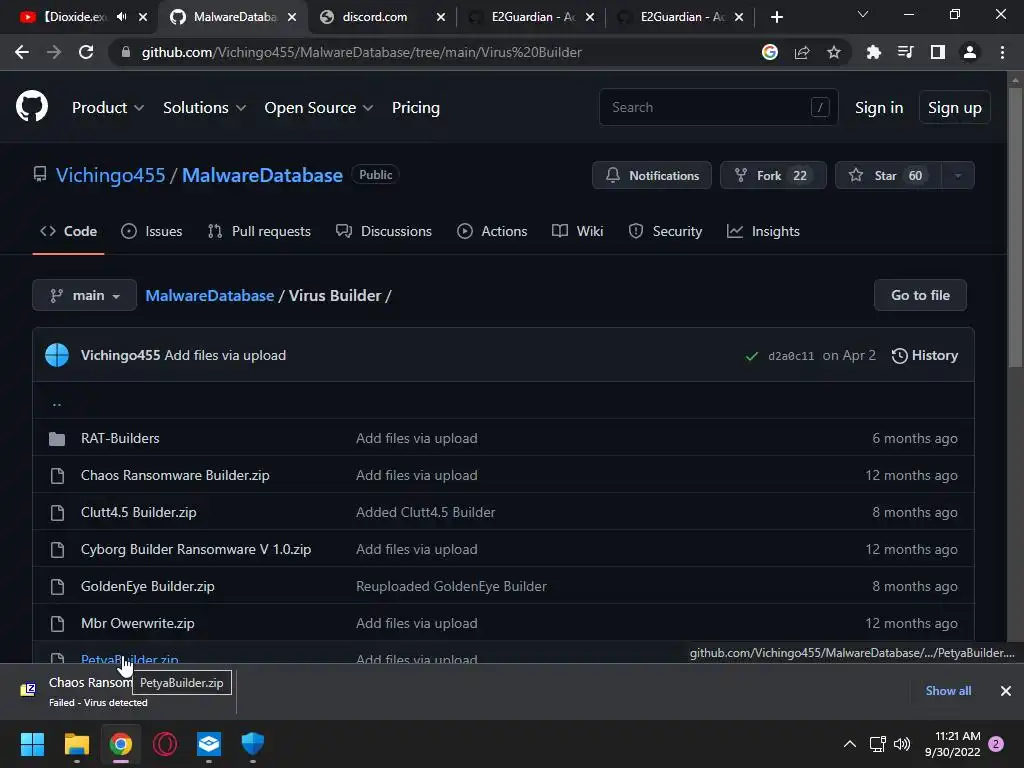Show hidden system tray icons

click(850, 744)
